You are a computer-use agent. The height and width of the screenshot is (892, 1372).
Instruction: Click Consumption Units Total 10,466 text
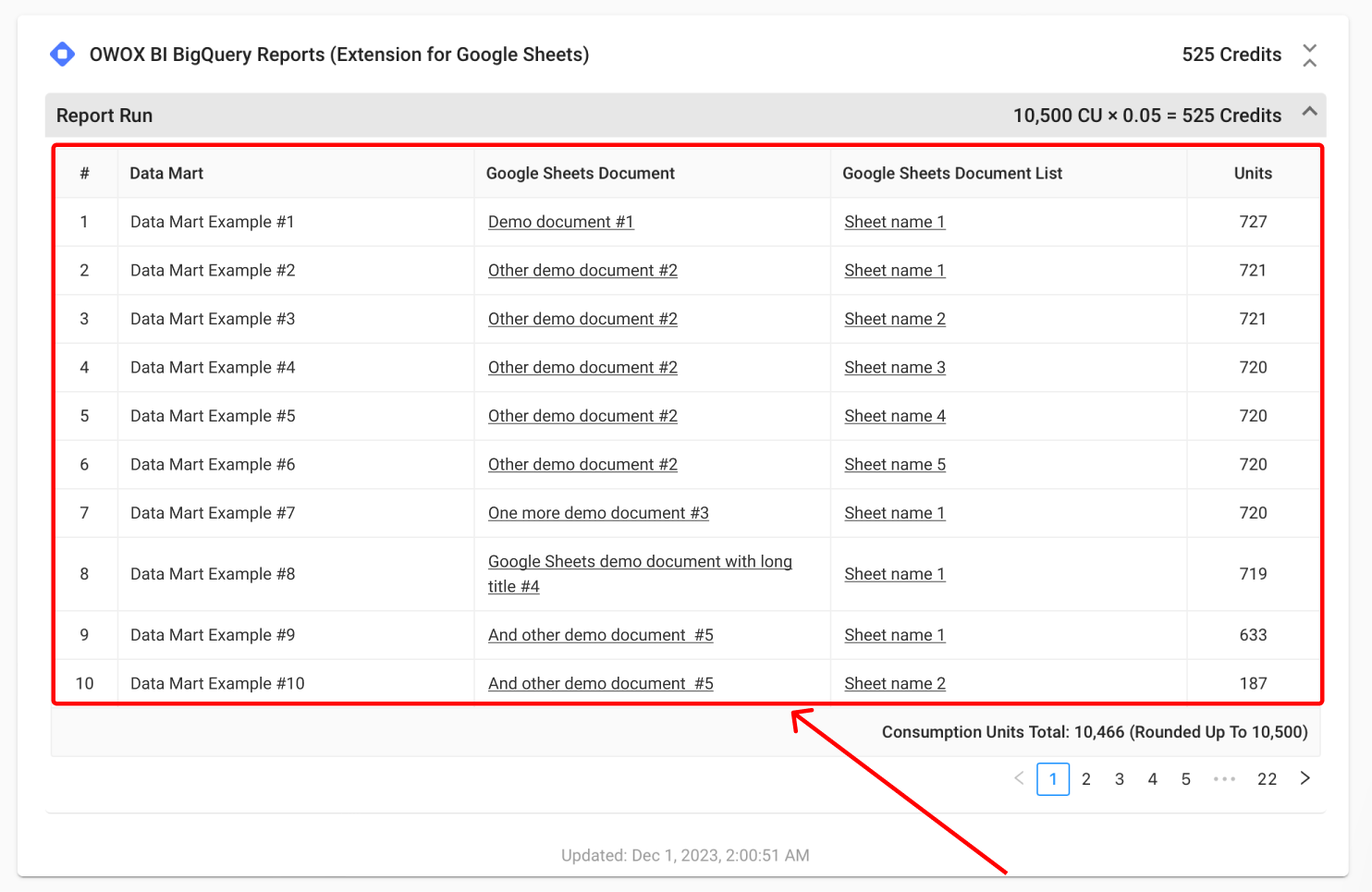click(1095, 732)
